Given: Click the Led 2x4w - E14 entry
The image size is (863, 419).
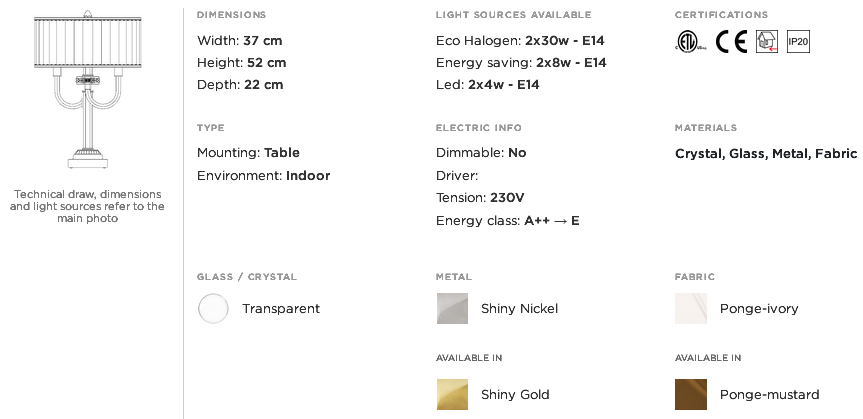Looking at the screenshot, I should pyautogui.click(x=488, y=85).
